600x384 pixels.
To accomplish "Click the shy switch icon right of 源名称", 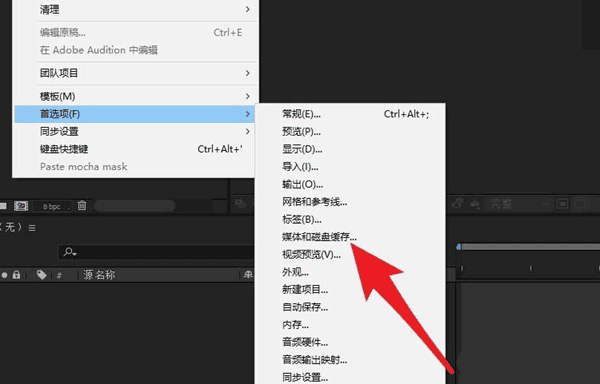I will point(249,275).
